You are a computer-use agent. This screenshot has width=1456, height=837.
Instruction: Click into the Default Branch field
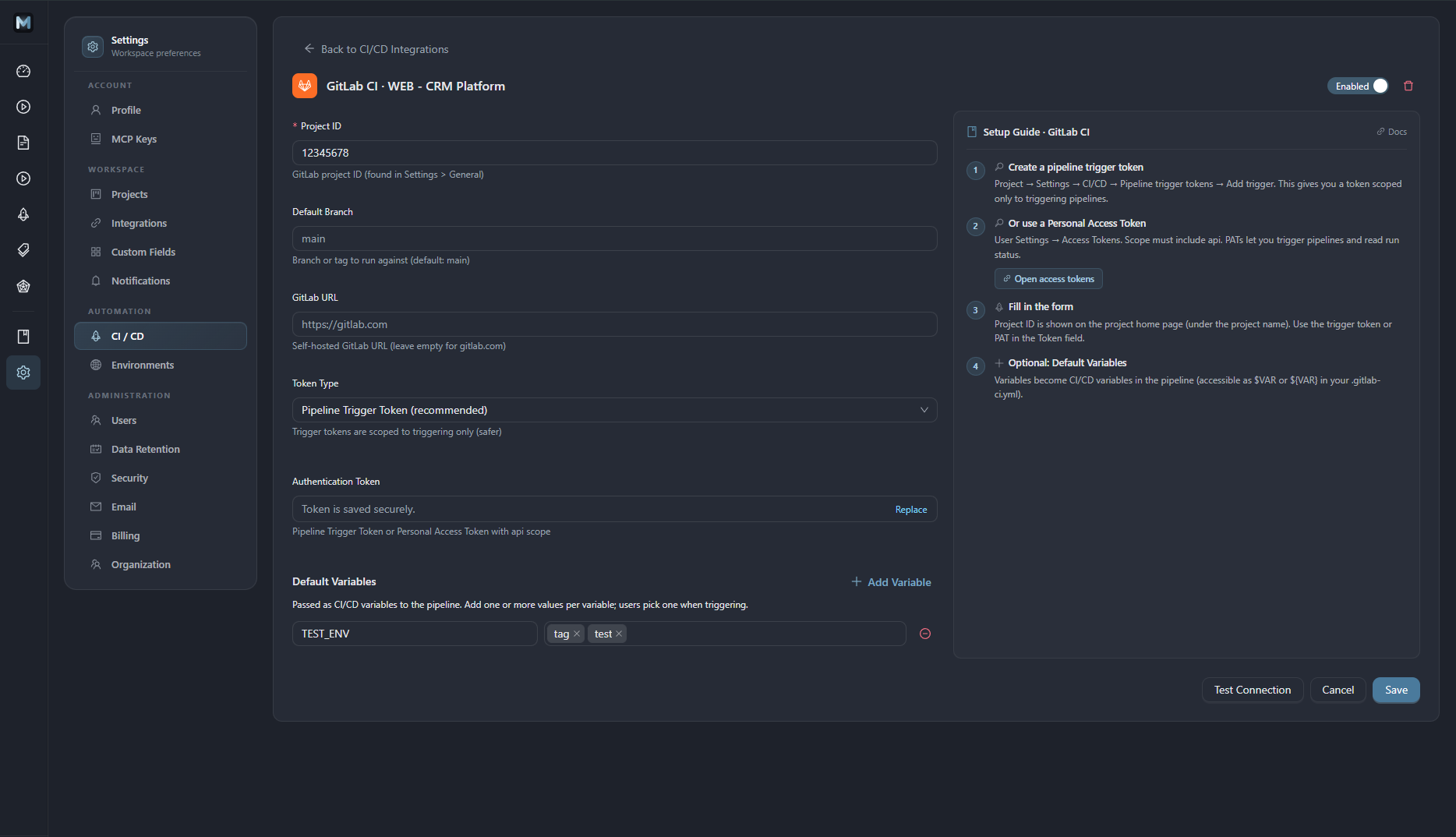click(614, 238)
